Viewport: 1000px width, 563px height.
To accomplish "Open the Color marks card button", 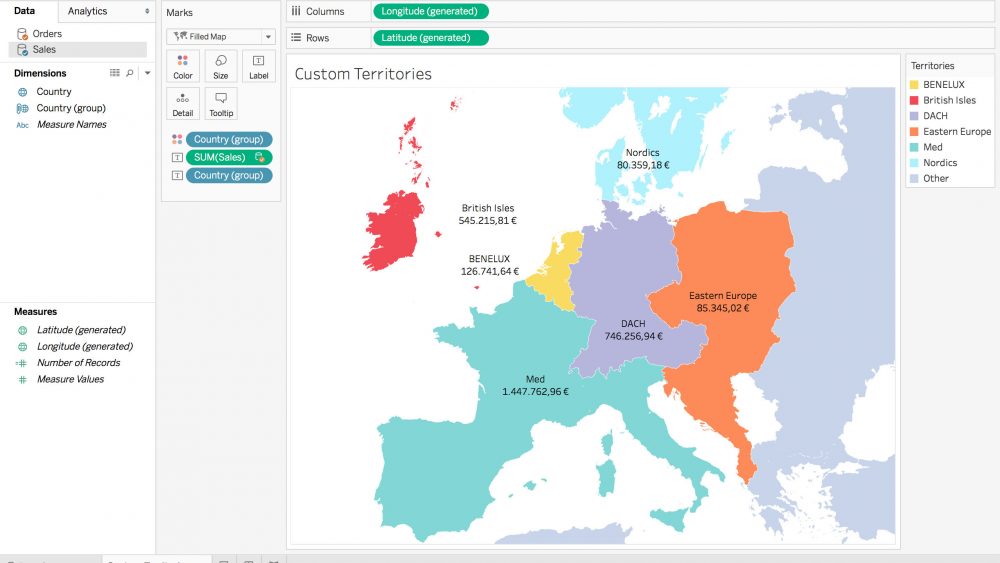I will pos(183,66).
